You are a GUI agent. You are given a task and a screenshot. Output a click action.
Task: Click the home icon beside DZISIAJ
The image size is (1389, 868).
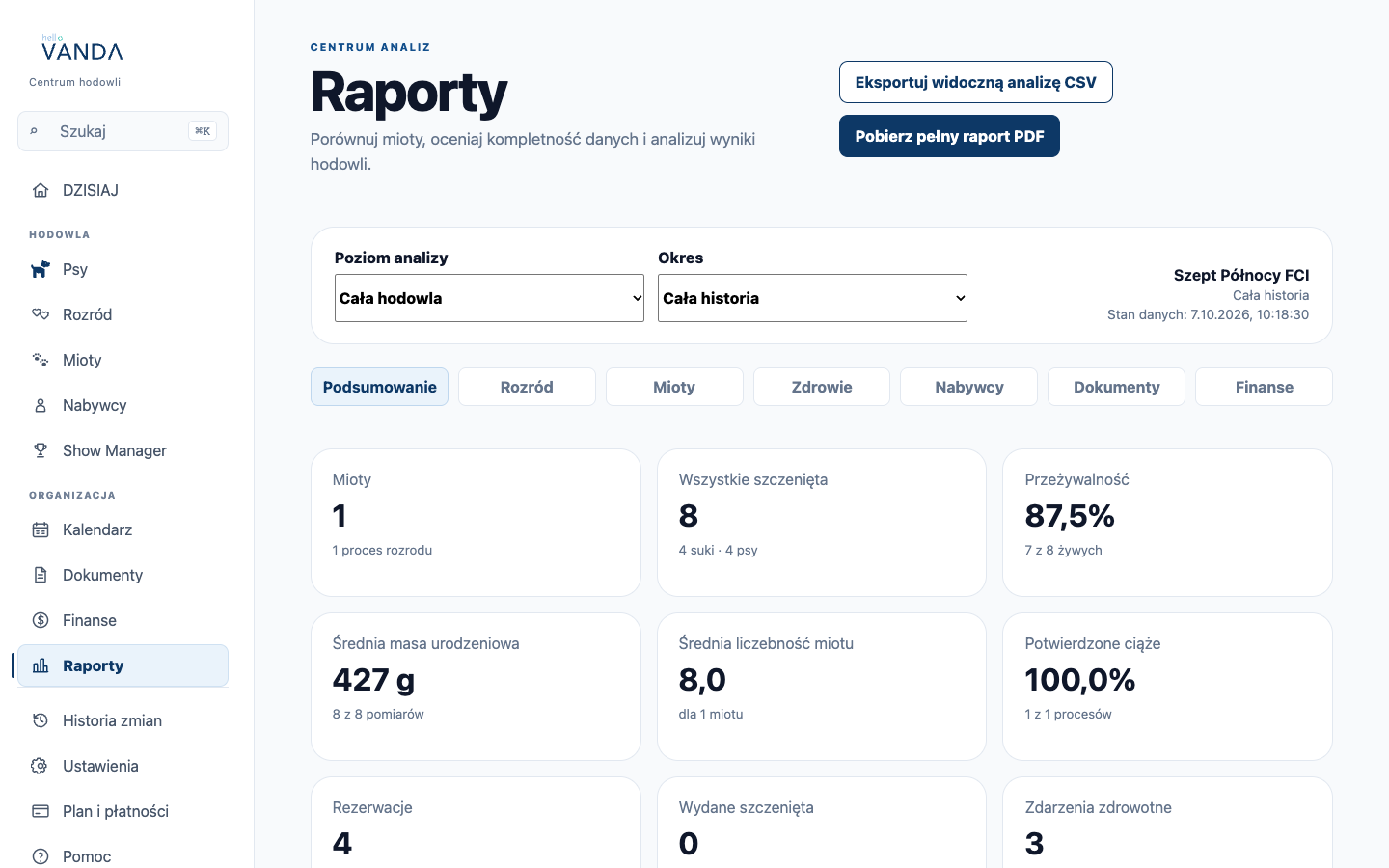(x=41, y=190)
